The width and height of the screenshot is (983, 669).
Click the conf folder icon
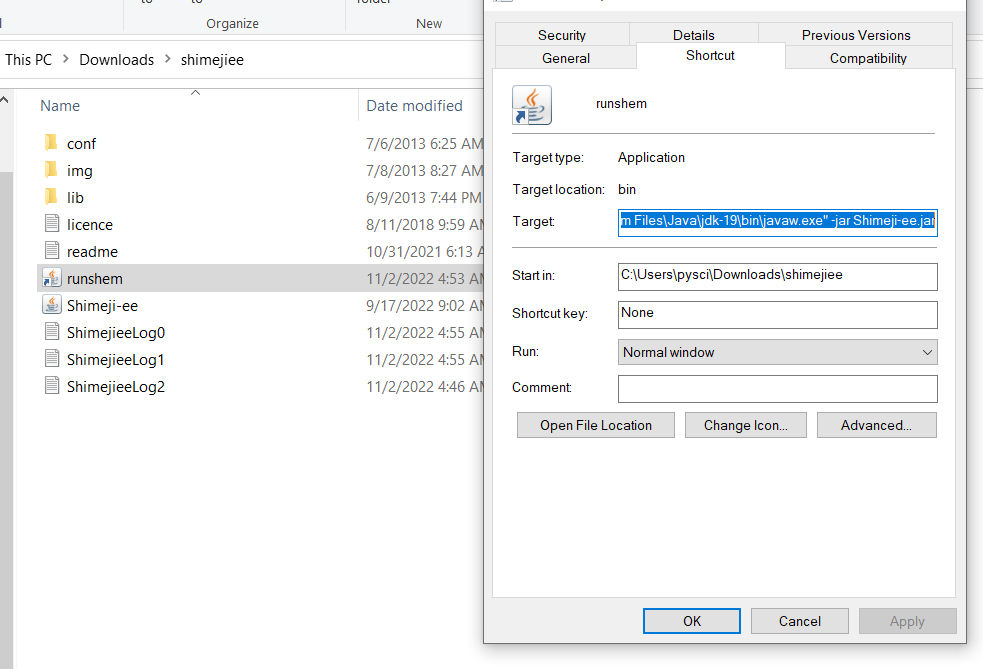[x=51, y=143]
